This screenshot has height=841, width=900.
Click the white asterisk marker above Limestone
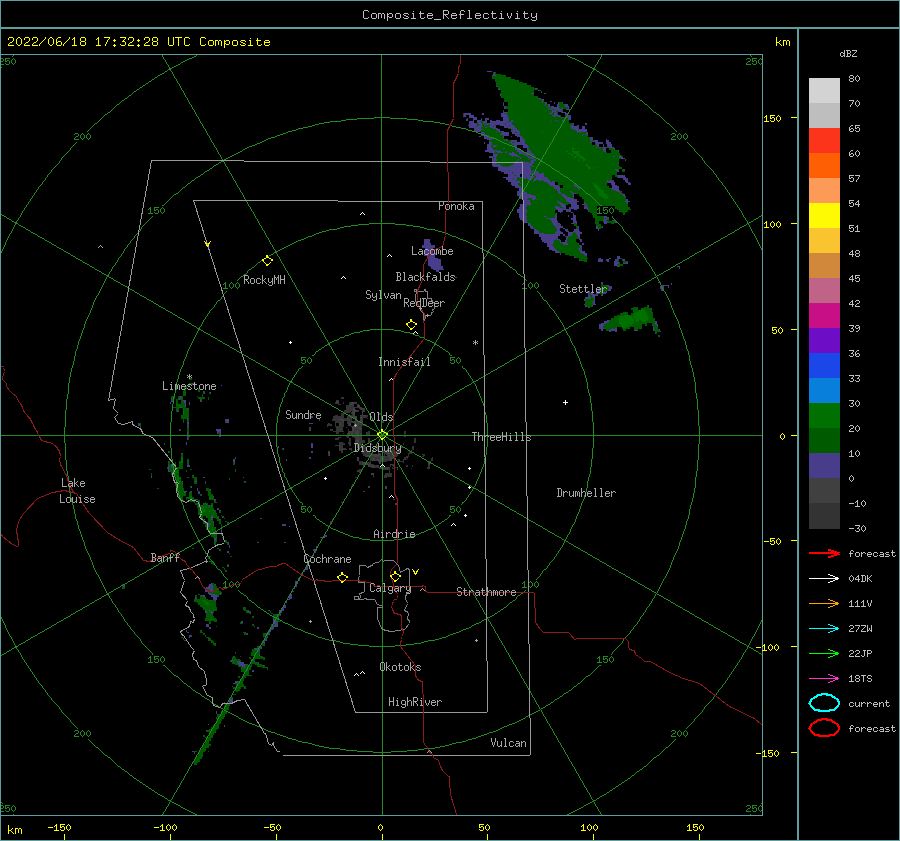[x=189, y=377]
